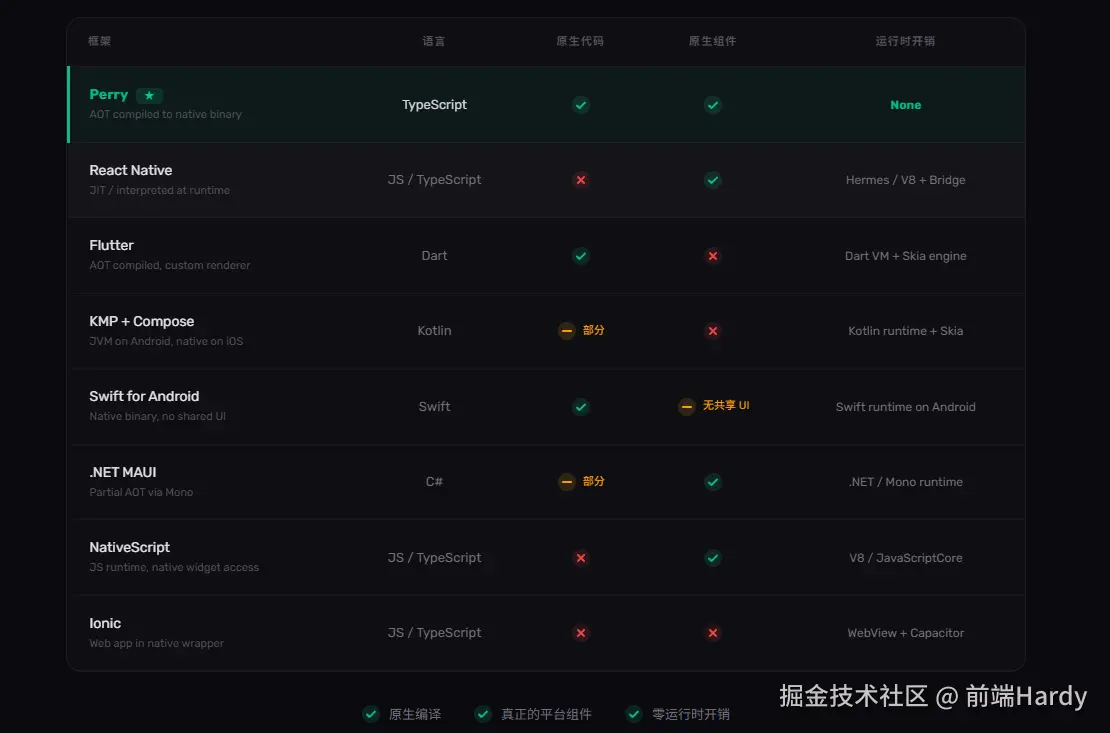Click 'AOT compiled to native binary' subtitle
Viewport: 1110px width, 733px height.
click(x=166, y=114)
